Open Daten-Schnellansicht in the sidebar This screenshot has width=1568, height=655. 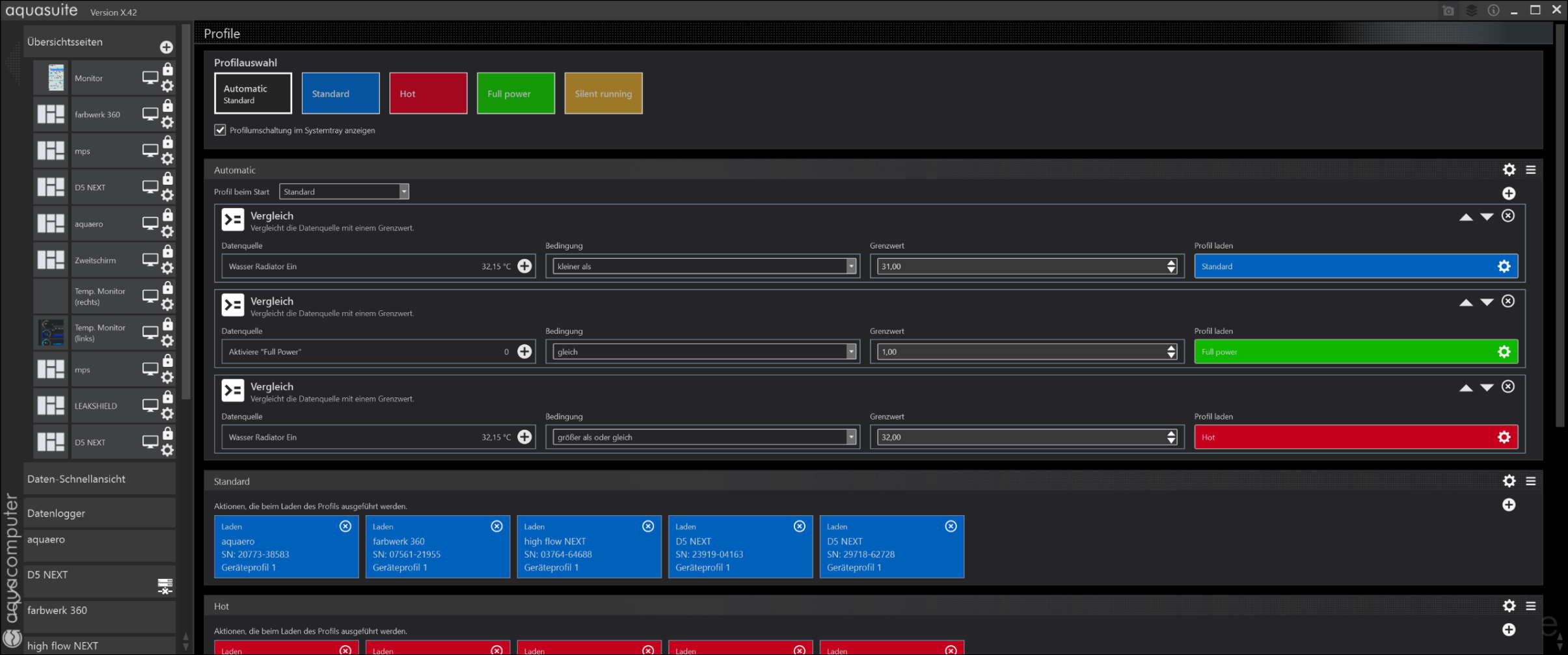click(100, 479)
